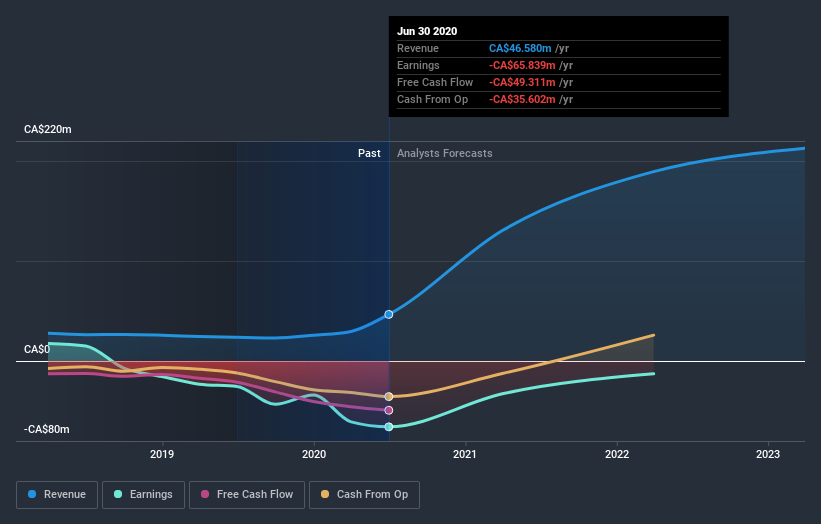Click the Revenue row label in tooltip
This screenshot has height=524, width=821.
coord(418,48)
